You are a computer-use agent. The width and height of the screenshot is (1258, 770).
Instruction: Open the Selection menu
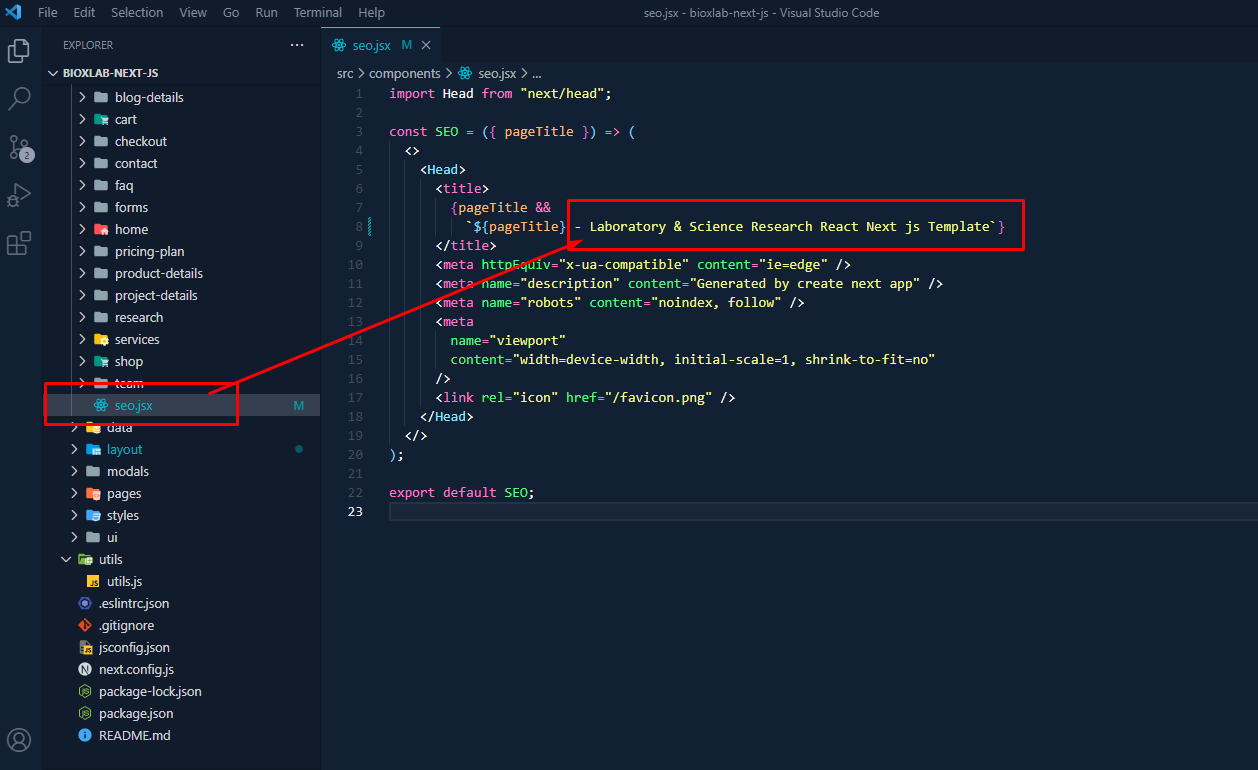point(137,12)
